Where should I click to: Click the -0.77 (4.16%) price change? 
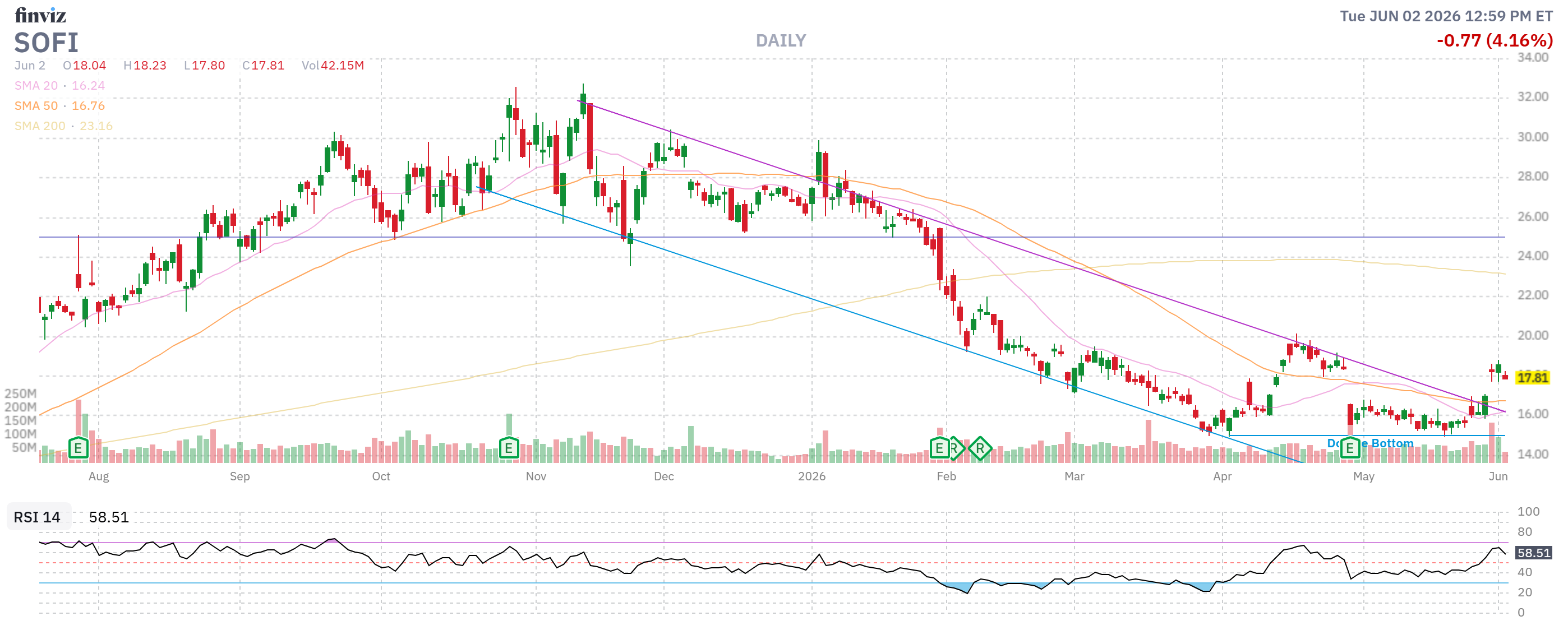click(x=1495, y=41)
